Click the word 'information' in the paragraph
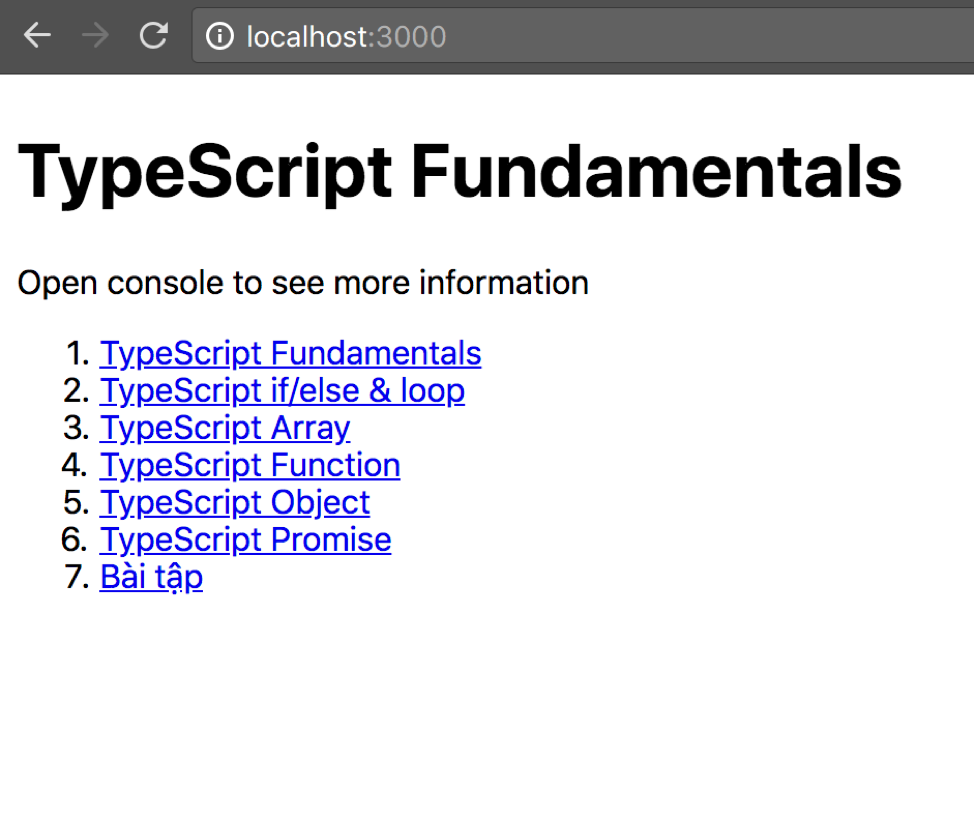Image resolution: width=974 pixels, height=816 pixels. 503,283
